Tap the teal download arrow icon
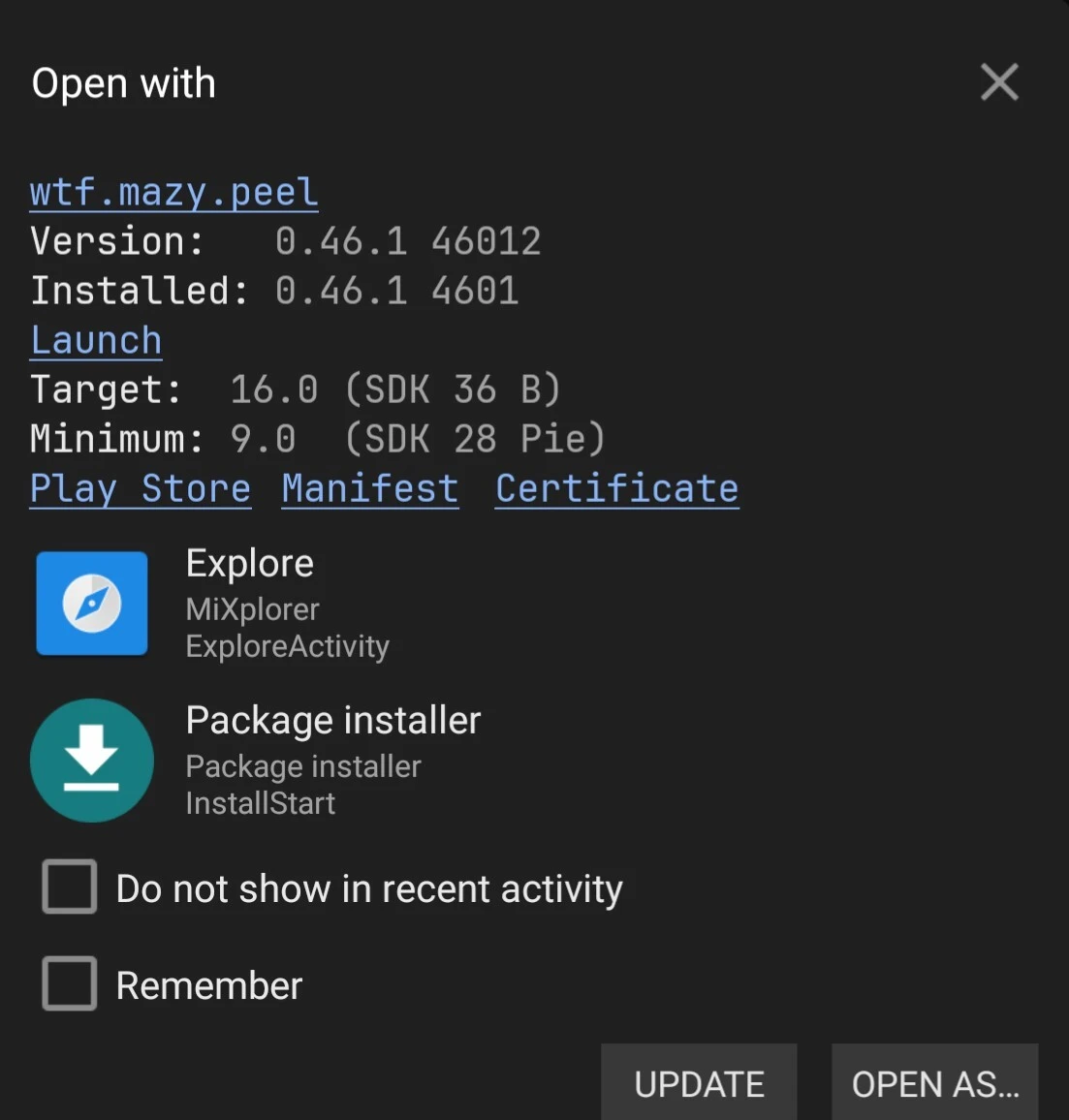1069x1120 pixels. (92, 761)
